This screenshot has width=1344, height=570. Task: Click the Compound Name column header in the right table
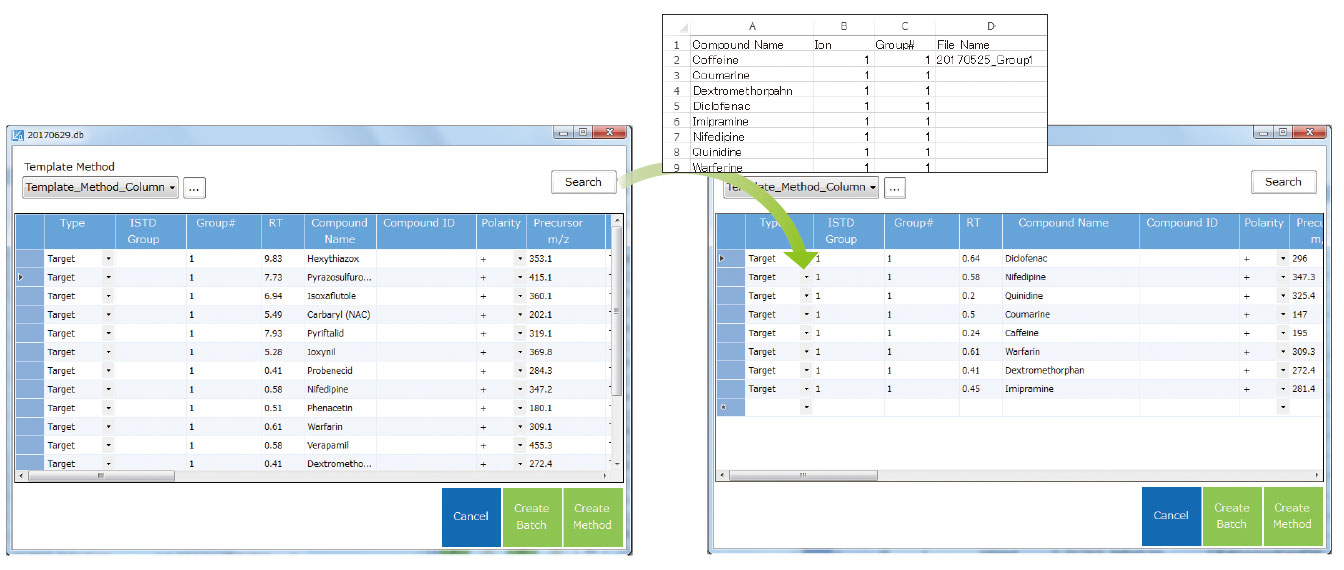click(x=1063, y=224)
